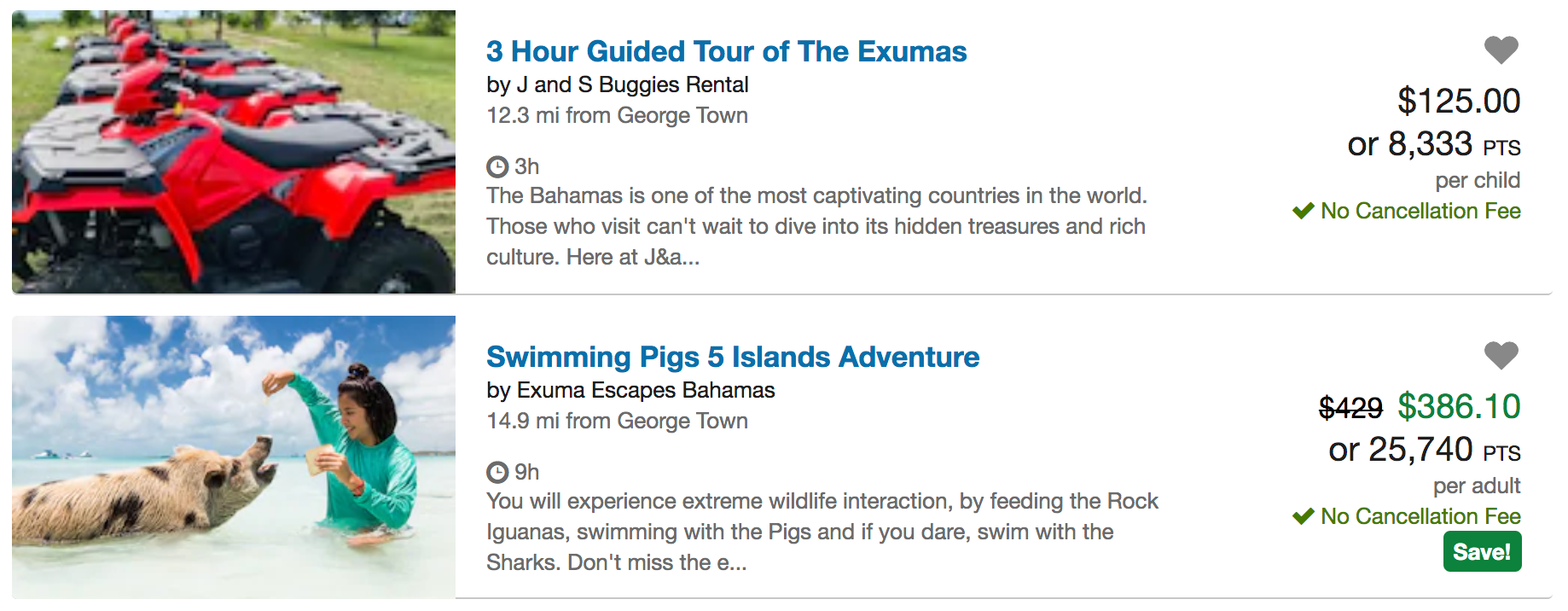Click the swimming pig photo thumbnail
The width and height of the screenshot is (1568, 611).
click(234, 457)
